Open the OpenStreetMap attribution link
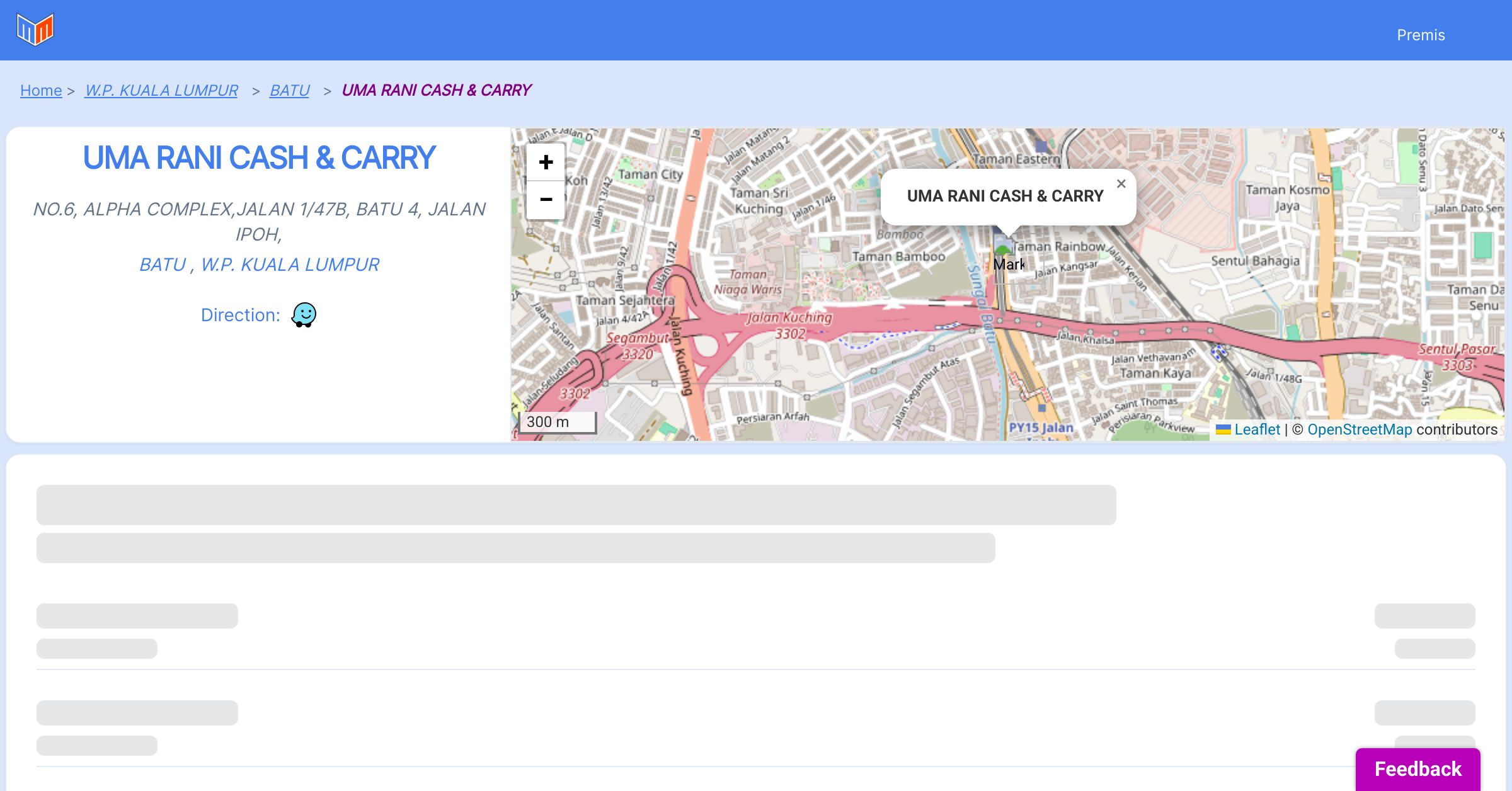The width and height of the screenshot is (1512, 791). point(1360,430)
